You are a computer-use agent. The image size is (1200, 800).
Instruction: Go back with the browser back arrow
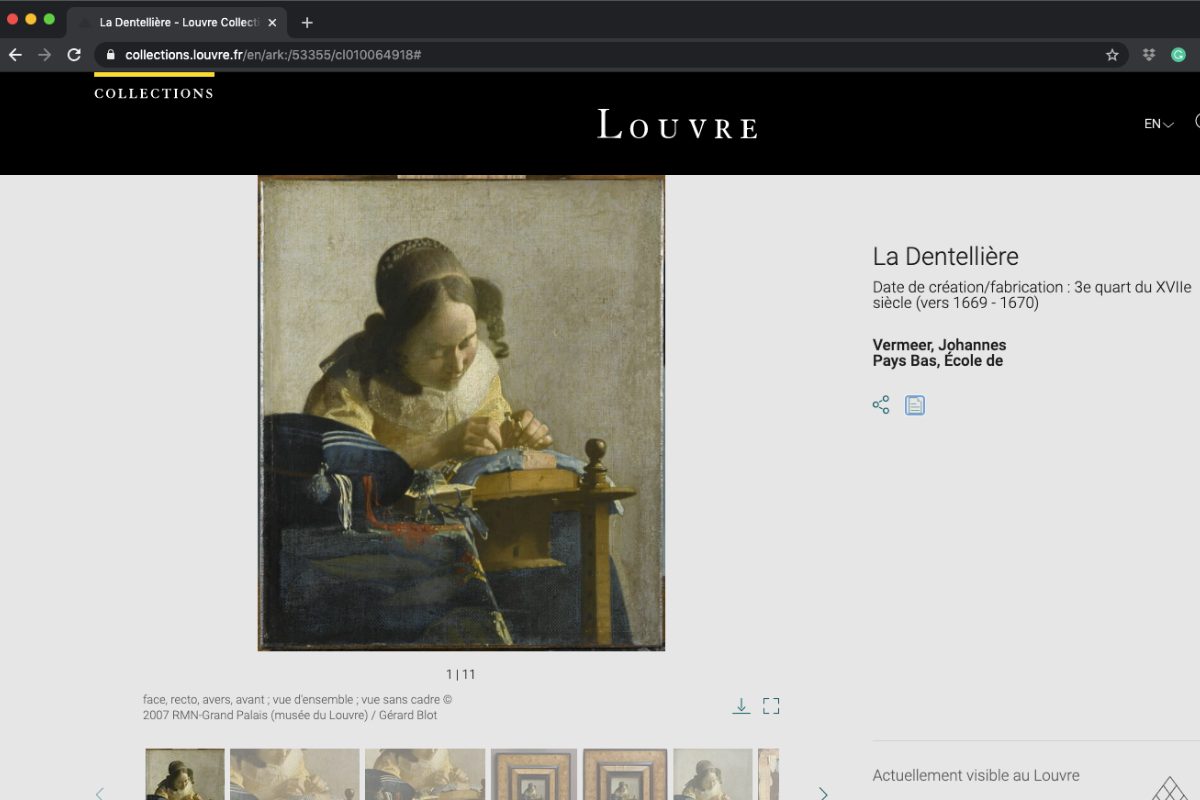(x=15, y=55)
